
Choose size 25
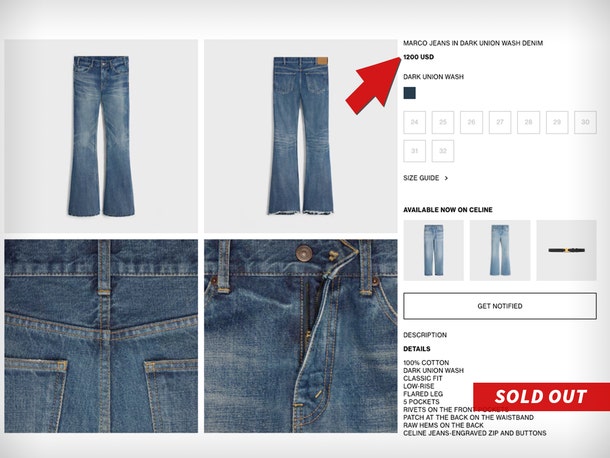pos(443,122)
